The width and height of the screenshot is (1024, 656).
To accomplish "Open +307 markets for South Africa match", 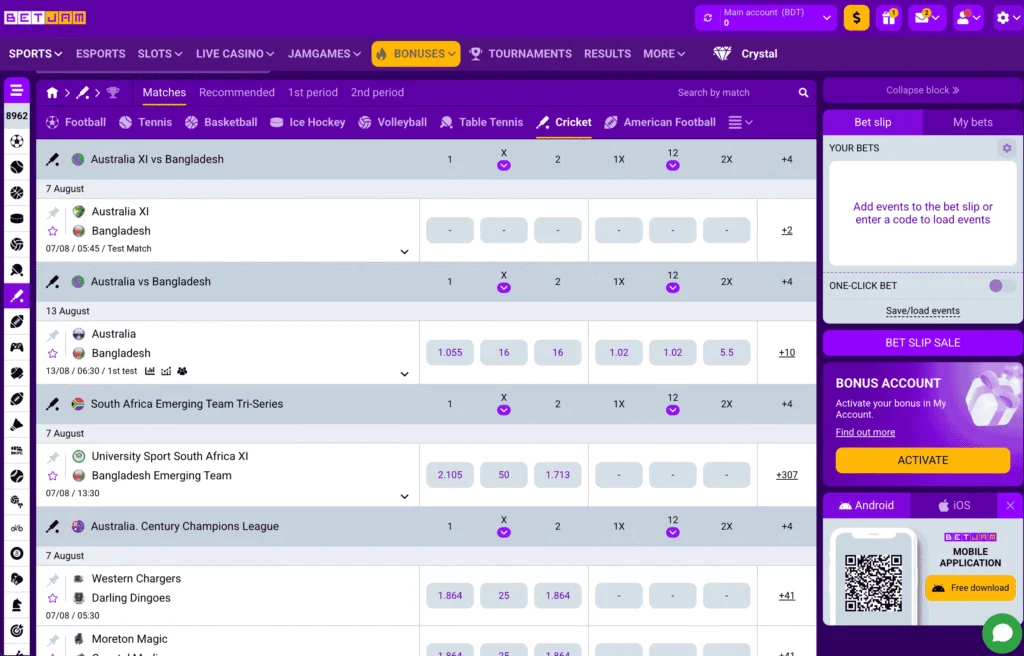I will click(x=787, y=475).
